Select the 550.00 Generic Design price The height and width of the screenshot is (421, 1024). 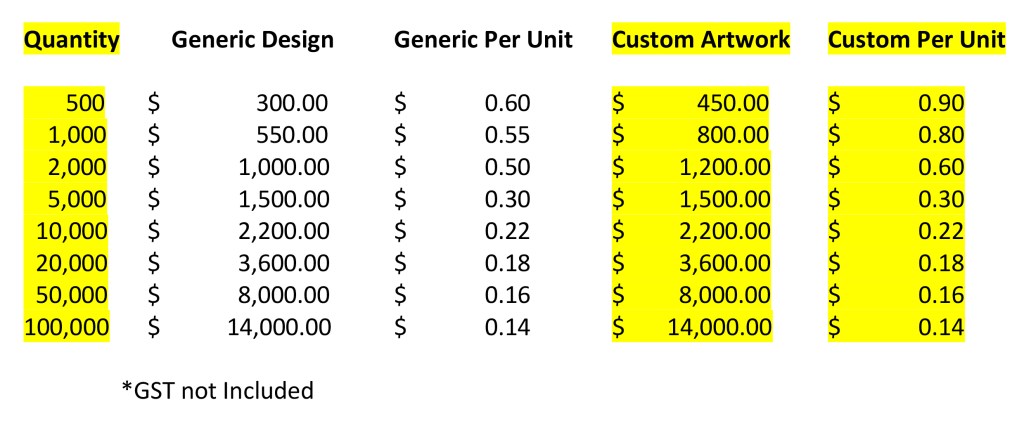pos(292,135)
